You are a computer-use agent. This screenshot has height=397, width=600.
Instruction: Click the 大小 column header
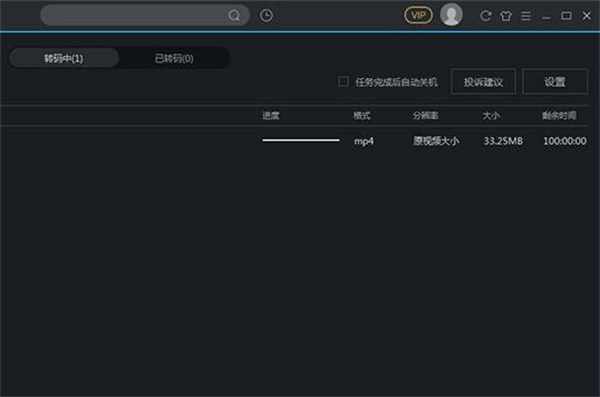tap(491, 116)
